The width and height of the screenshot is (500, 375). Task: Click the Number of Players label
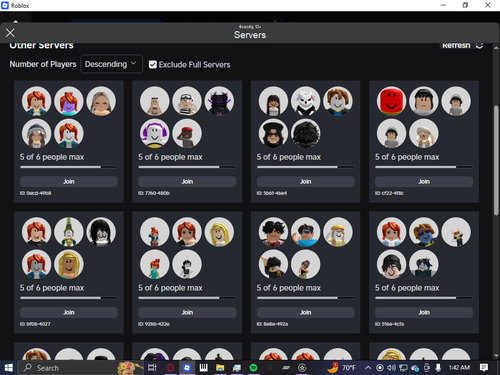point(43,64)
